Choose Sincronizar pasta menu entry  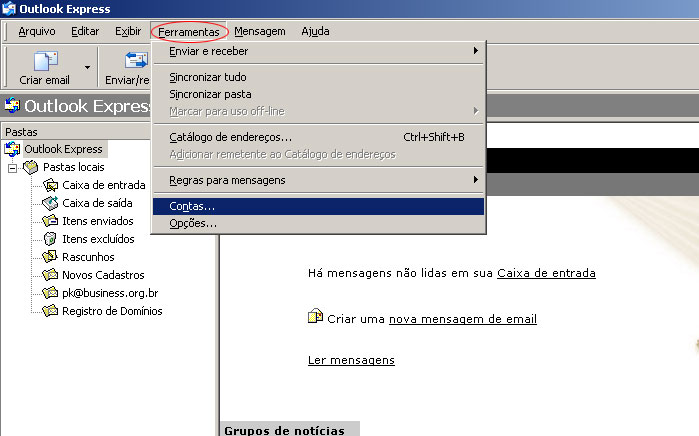coord(318,95)
